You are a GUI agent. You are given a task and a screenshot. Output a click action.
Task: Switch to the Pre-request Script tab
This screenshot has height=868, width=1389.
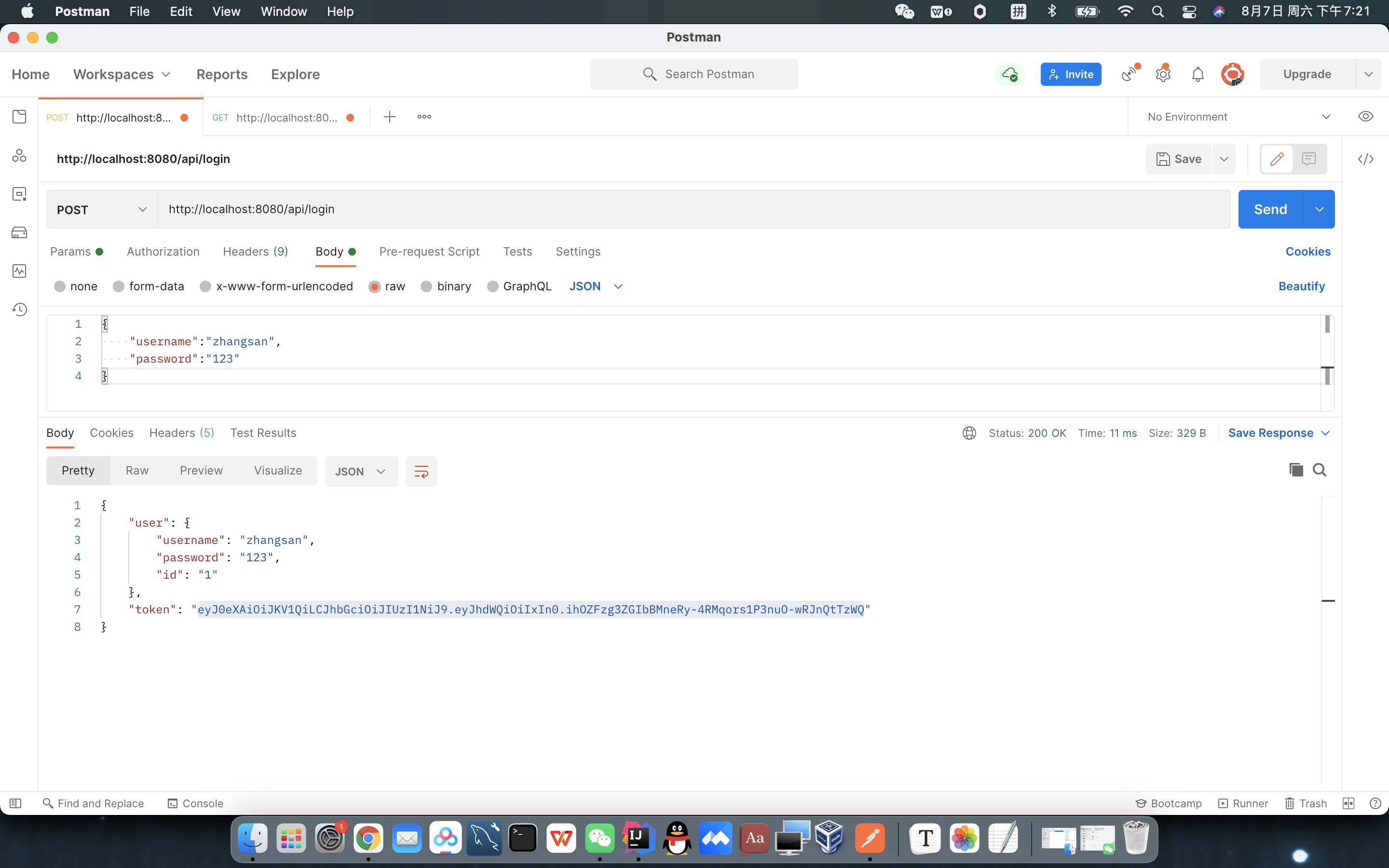(429, 251)
